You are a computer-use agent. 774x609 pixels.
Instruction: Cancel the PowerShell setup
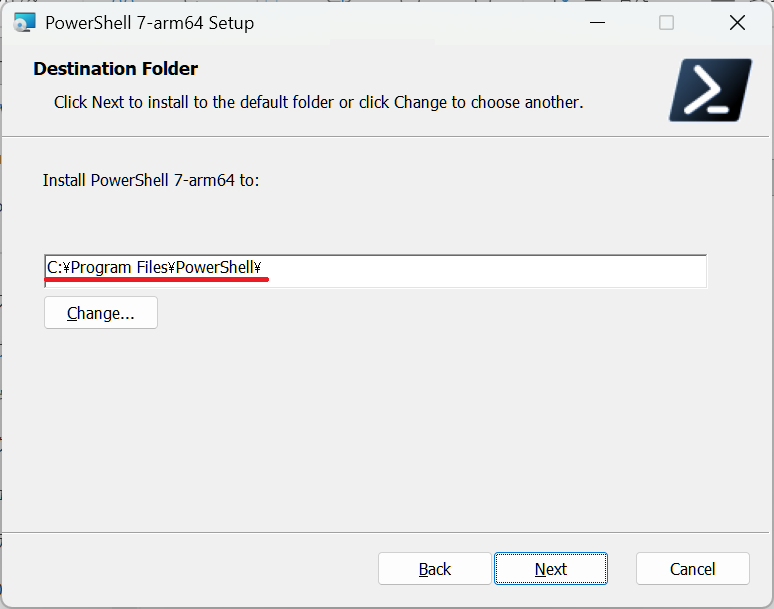(x=692, y=569)
